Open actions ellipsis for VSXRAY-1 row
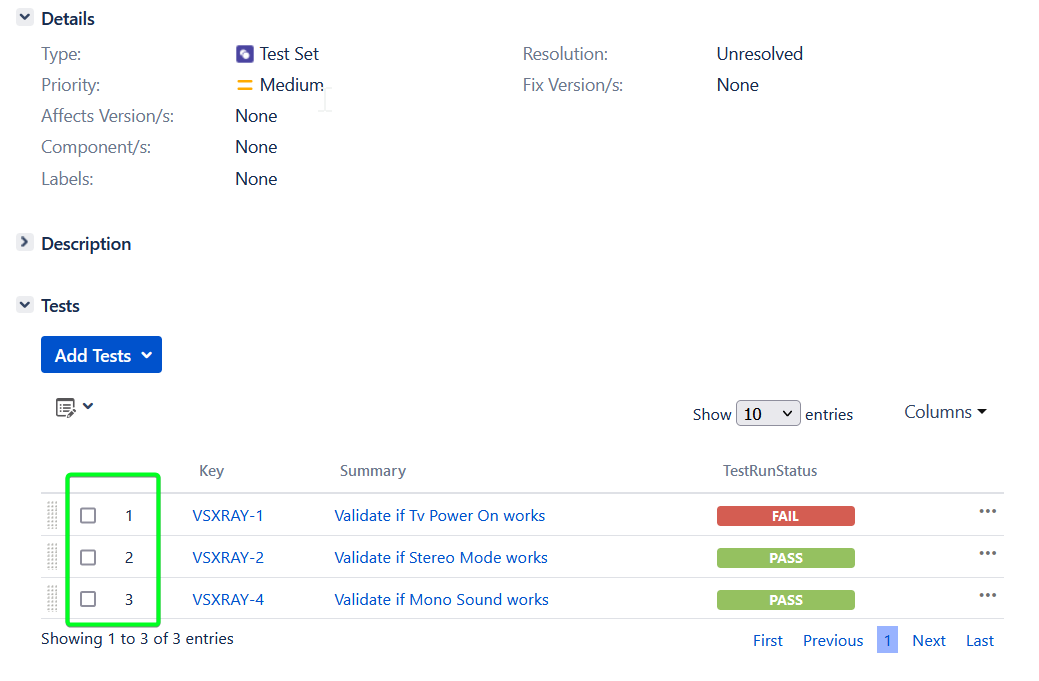This screenshot has height=681, width=1039. point(988,511)
